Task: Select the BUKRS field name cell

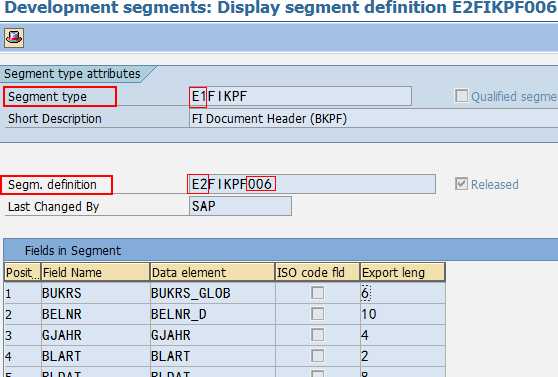Action: pos(95,293)
